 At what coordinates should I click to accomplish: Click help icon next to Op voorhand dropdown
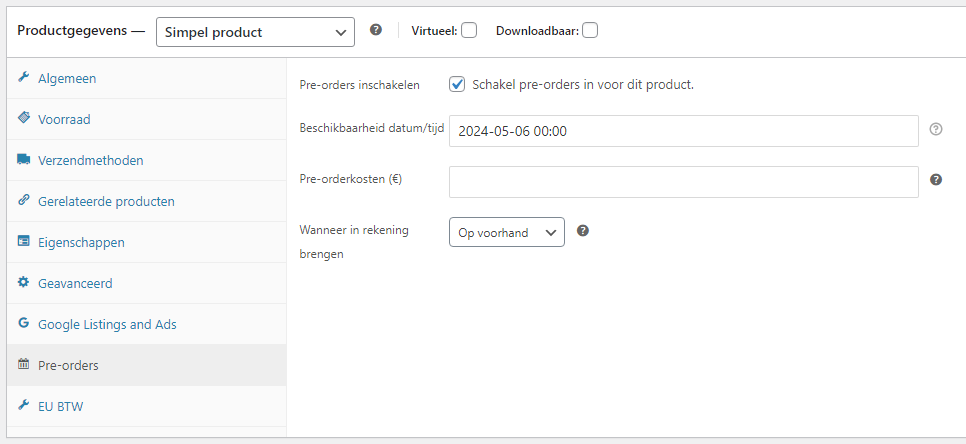point(583,231)
